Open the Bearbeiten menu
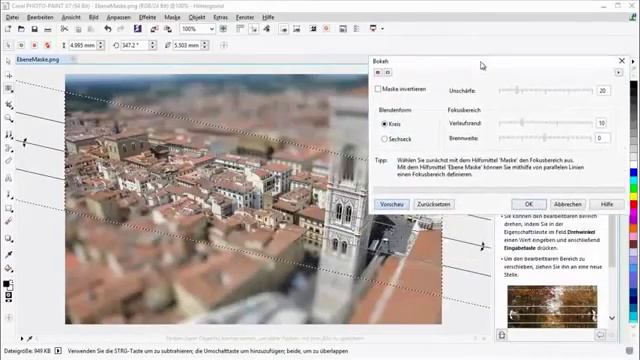This screenshot has width=640, height=360. (40, 17)
